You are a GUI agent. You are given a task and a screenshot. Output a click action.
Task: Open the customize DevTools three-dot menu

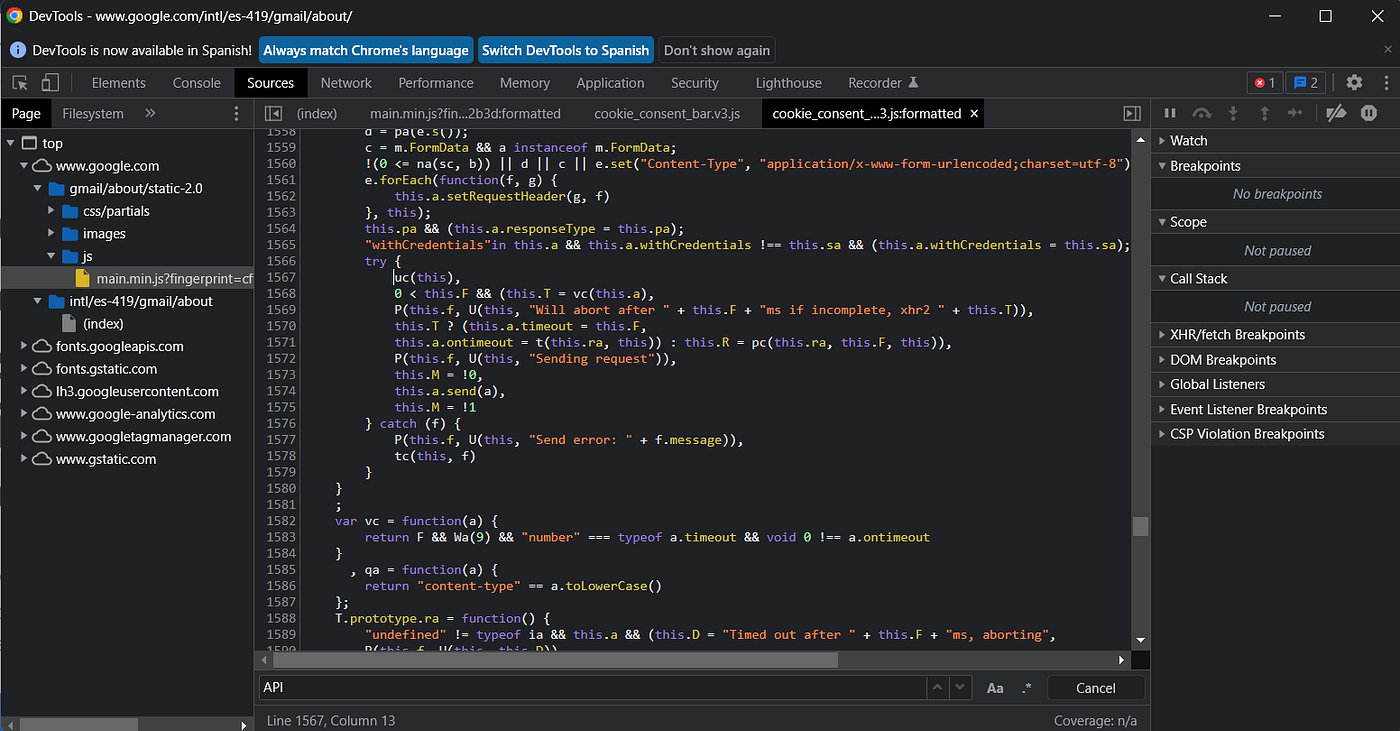1384,83
